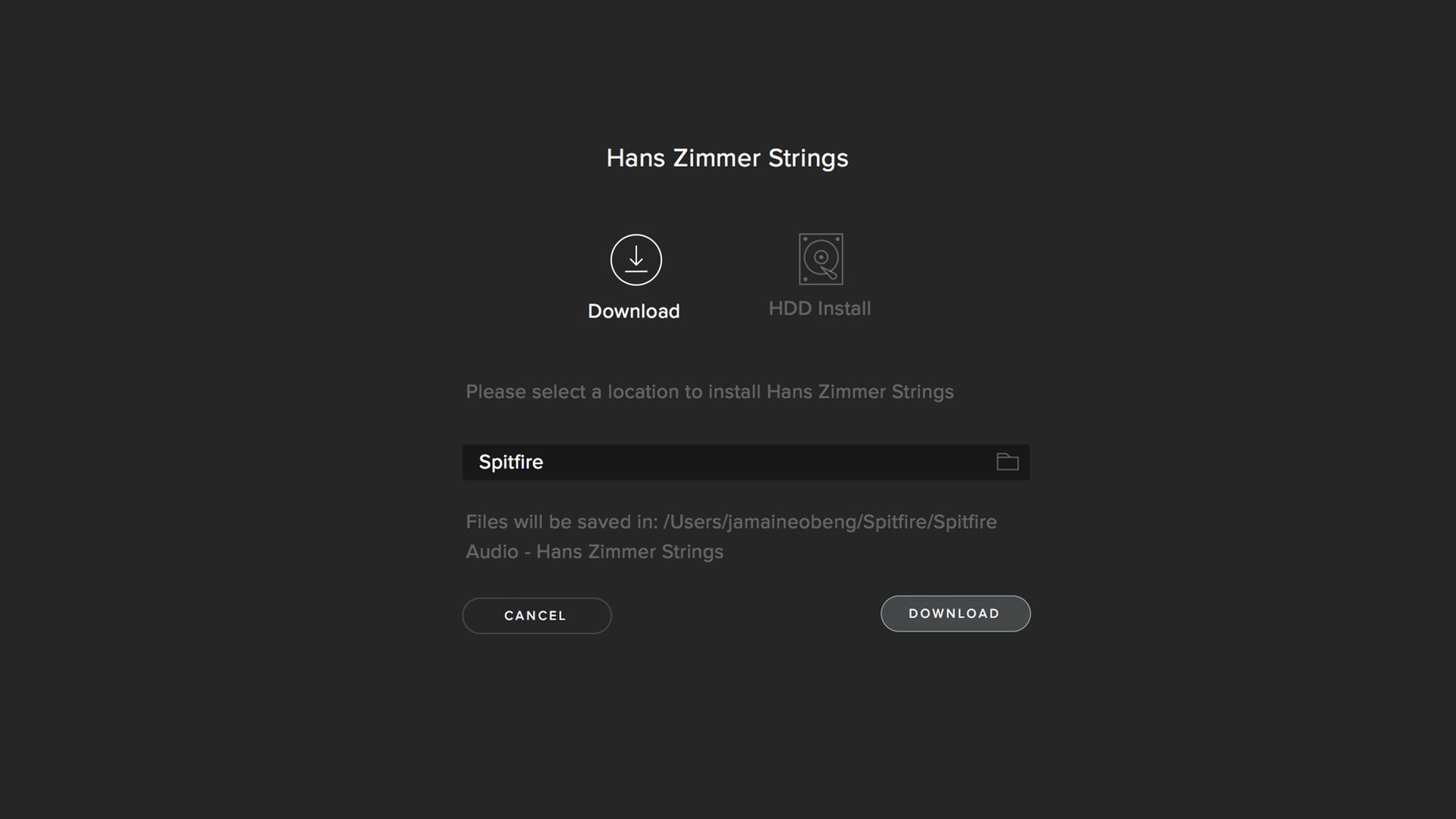This screenshot has height=819, width=1456.
Task: Start install with the DOWNLOAD button
Action: (x=955, y=613)
